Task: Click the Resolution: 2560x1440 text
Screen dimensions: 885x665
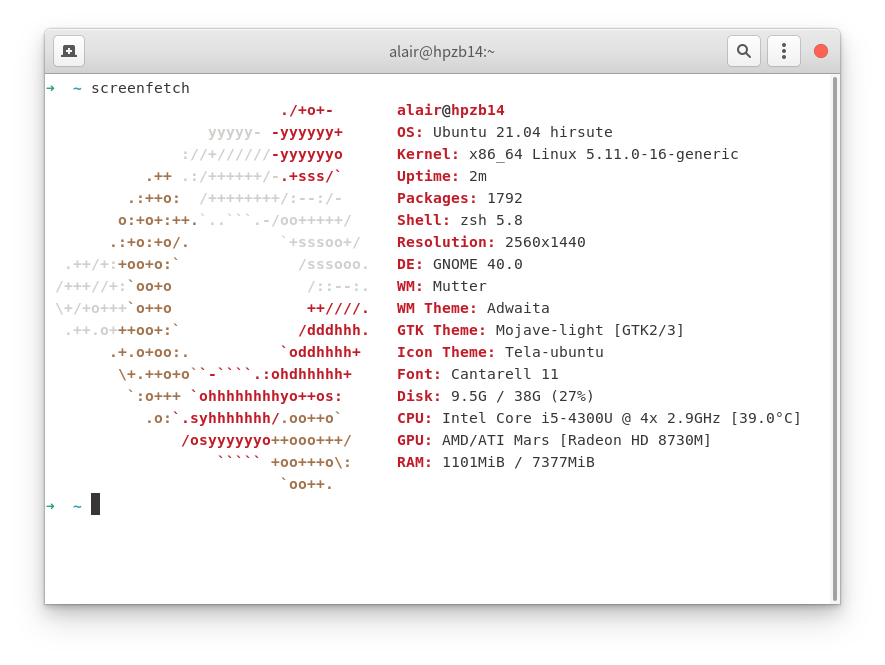Action: (491, 242)
